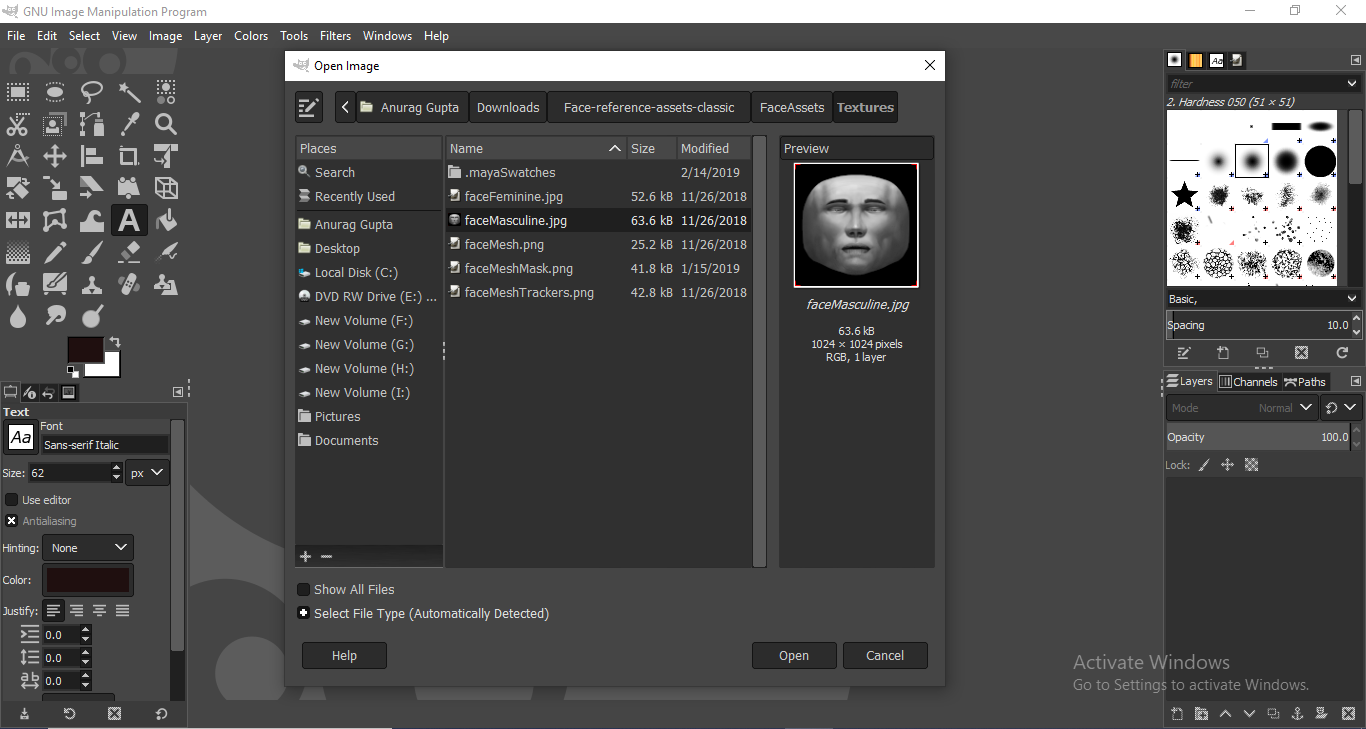Click the text Color swatch
This screenshot has width=1366, height=729.
click(88, 580)
